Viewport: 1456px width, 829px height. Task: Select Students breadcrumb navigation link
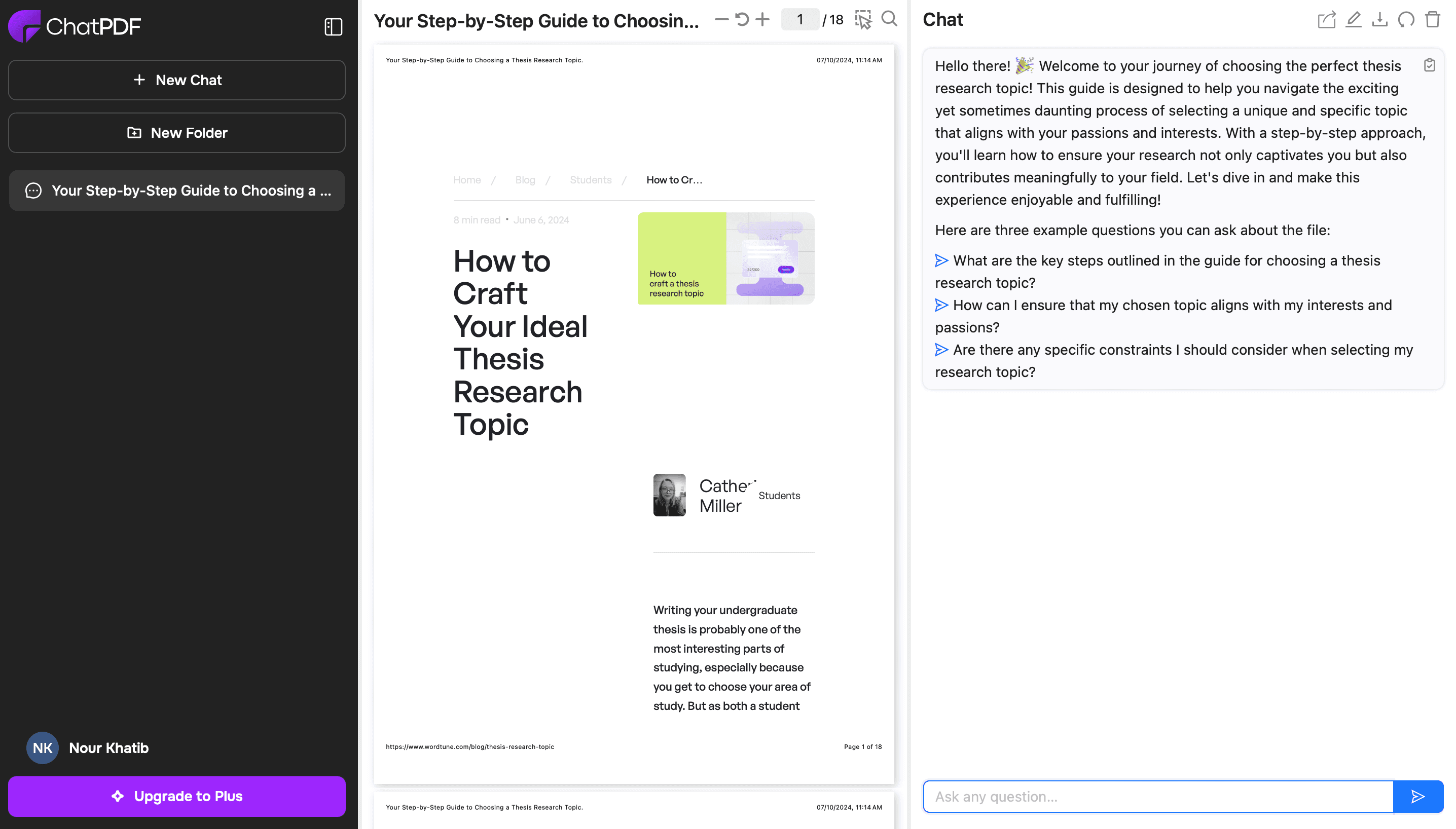pos(591,179)
